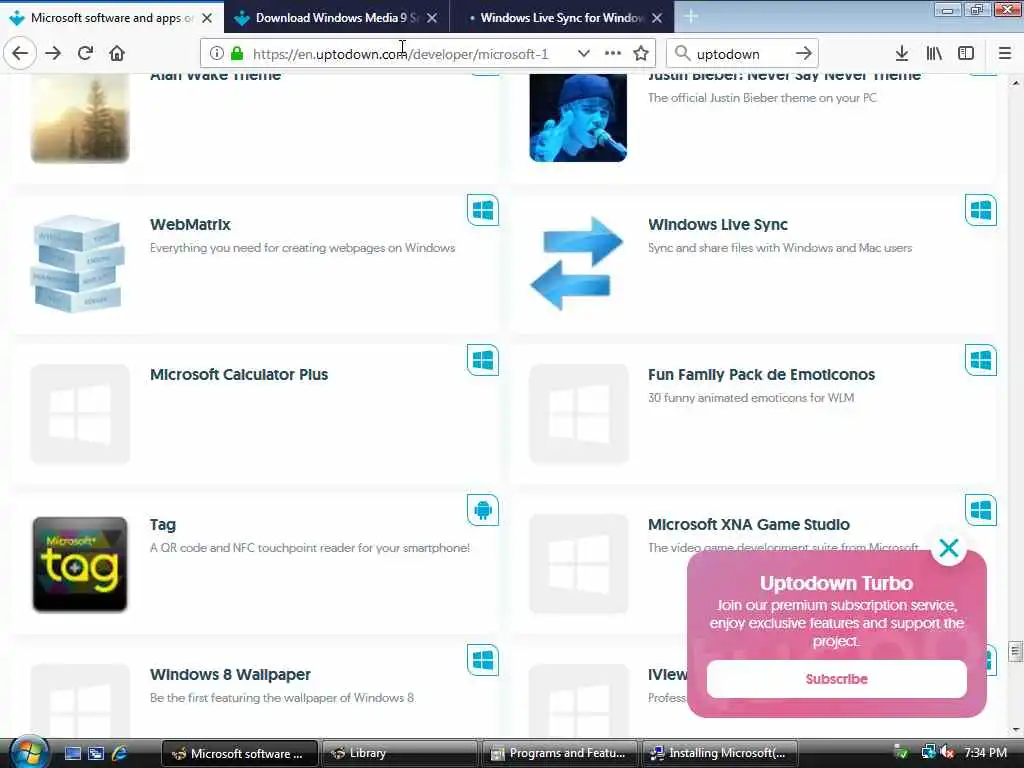Close the Uptodown Turbo popup
The image size is (1024, 768).
[948, 548]
